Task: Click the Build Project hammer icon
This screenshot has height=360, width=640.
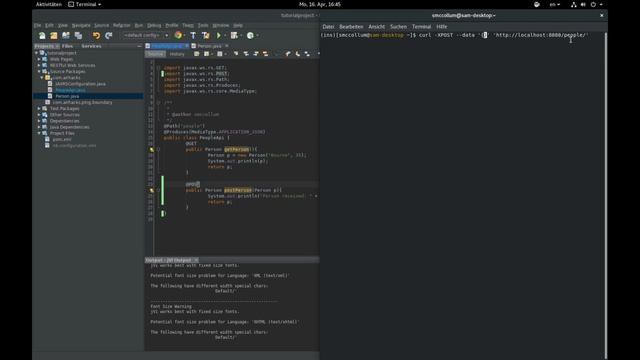Action: (x=193, y=36)
